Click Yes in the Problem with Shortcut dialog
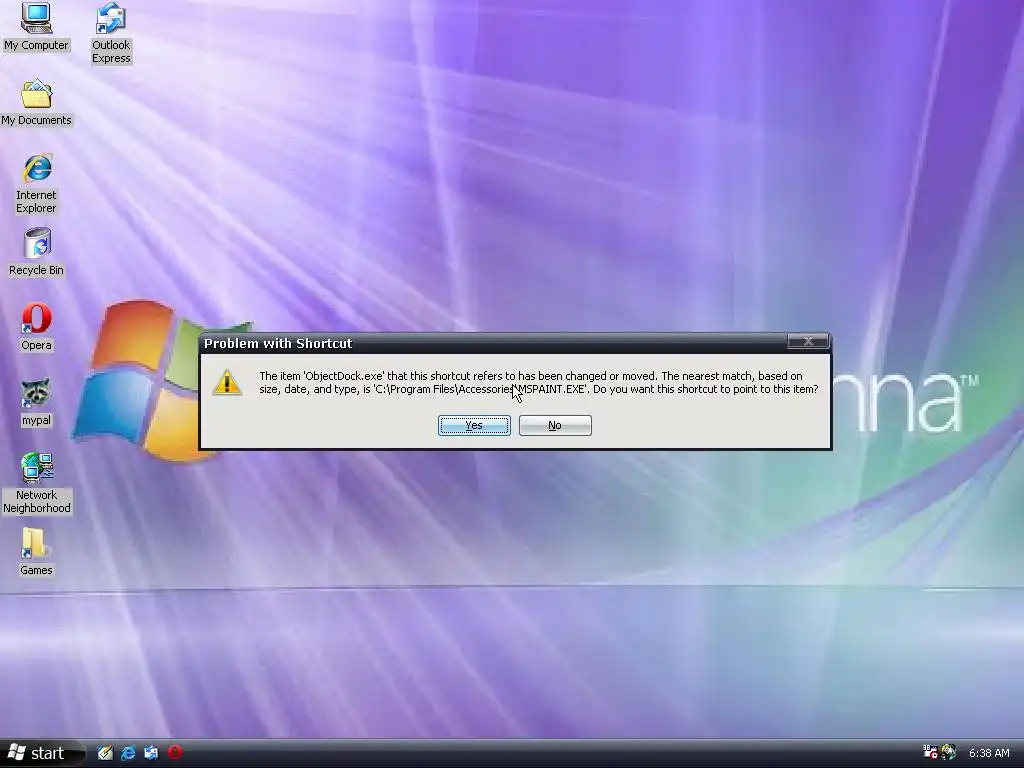Image resolution: width=1024 pixels, height=768 pixels. [x=474, y=425]
